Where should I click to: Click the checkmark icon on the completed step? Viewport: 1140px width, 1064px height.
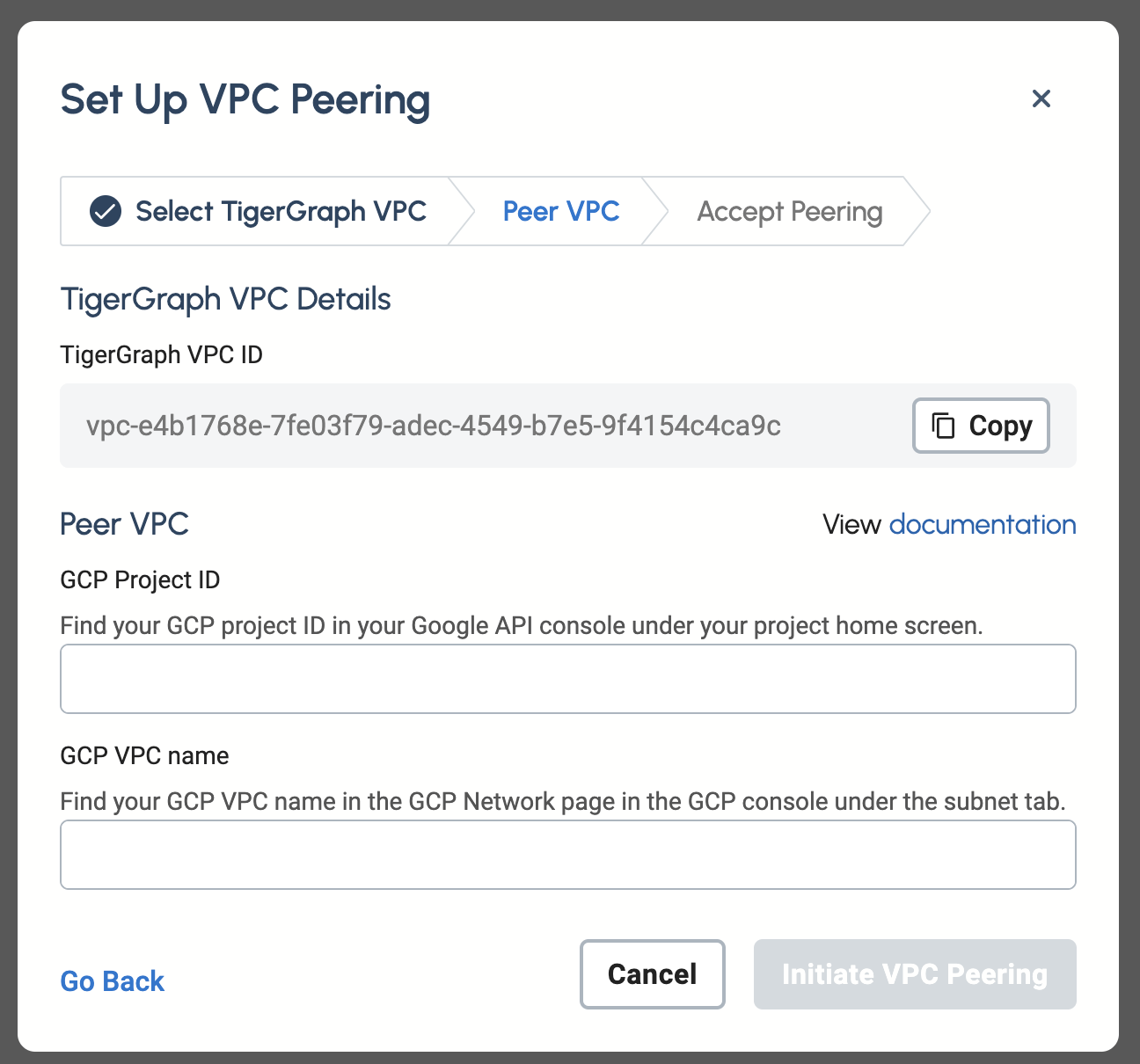[106, 212]
